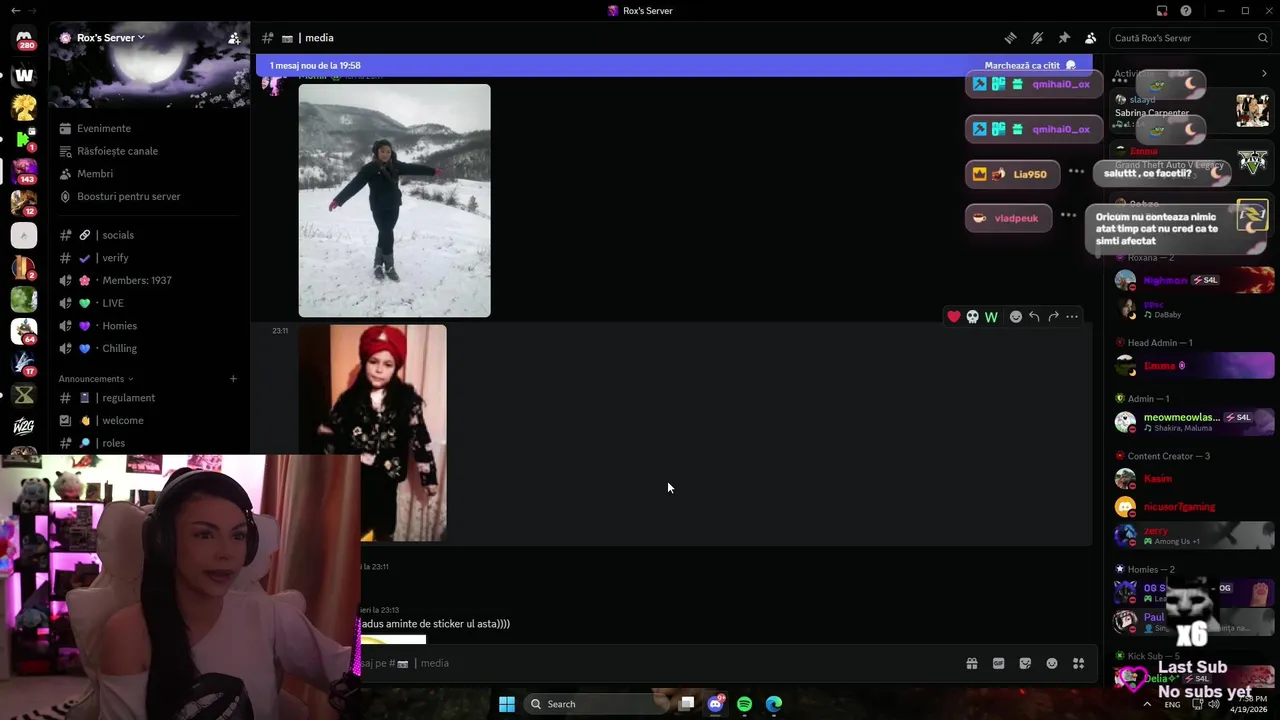The height and width of the screenshot is (720, 1280).
Task: Open more options on message toolbar
Action: (x=1072, y=317)
